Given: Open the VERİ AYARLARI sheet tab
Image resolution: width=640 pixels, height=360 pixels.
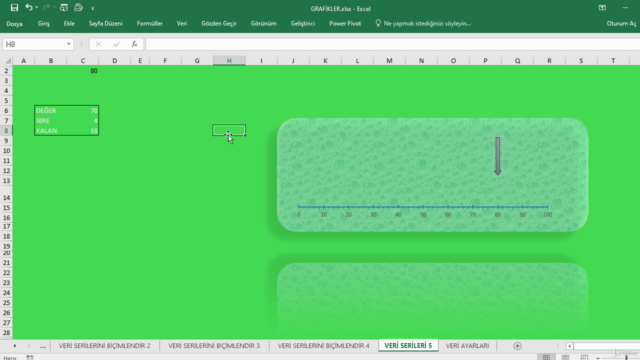Looking at the screenshot, I should [x=467, y=346].
